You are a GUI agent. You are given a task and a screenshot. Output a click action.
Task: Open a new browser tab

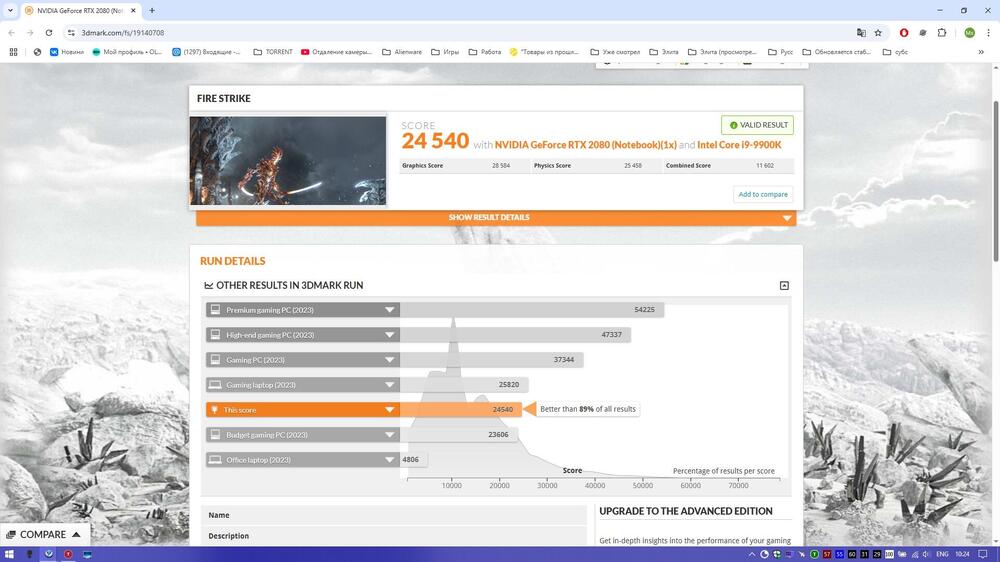[x=152, y=10]
